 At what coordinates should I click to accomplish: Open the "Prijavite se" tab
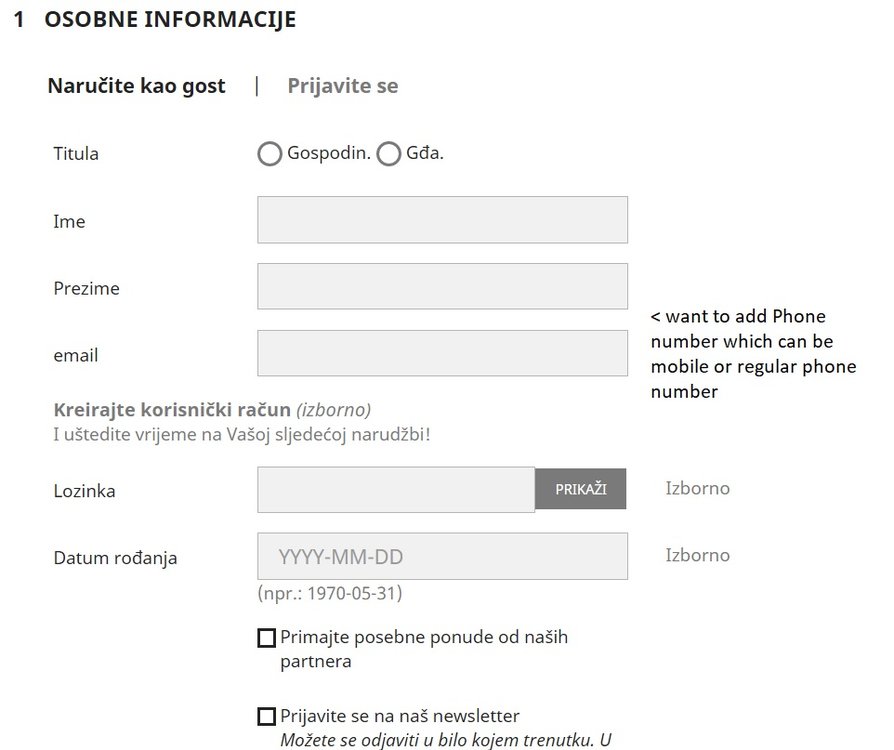pyautogui.click(x=342, y=86)
